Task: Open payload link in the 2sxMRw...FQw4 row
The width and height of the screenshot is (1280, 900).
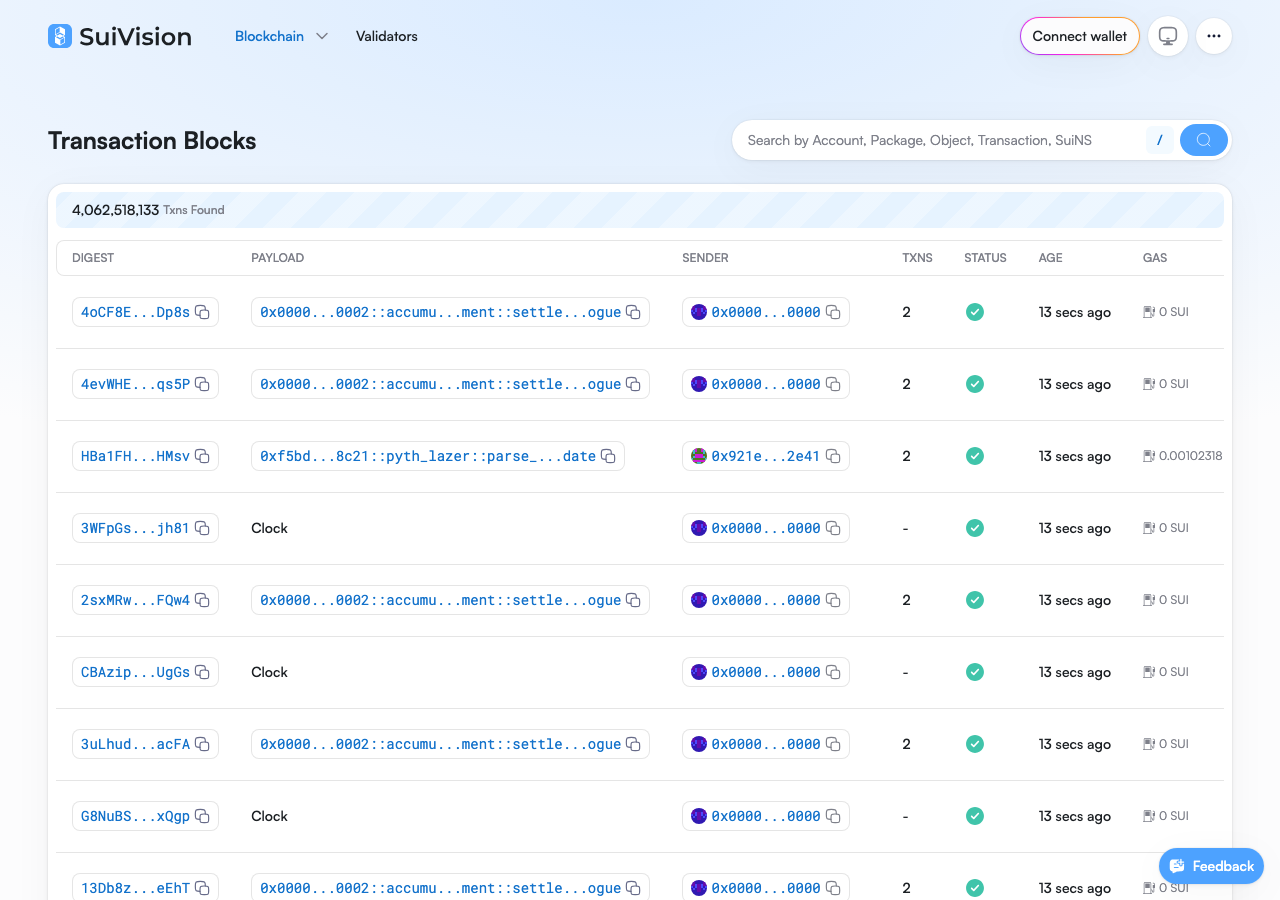Action: (x=440, y=600)
